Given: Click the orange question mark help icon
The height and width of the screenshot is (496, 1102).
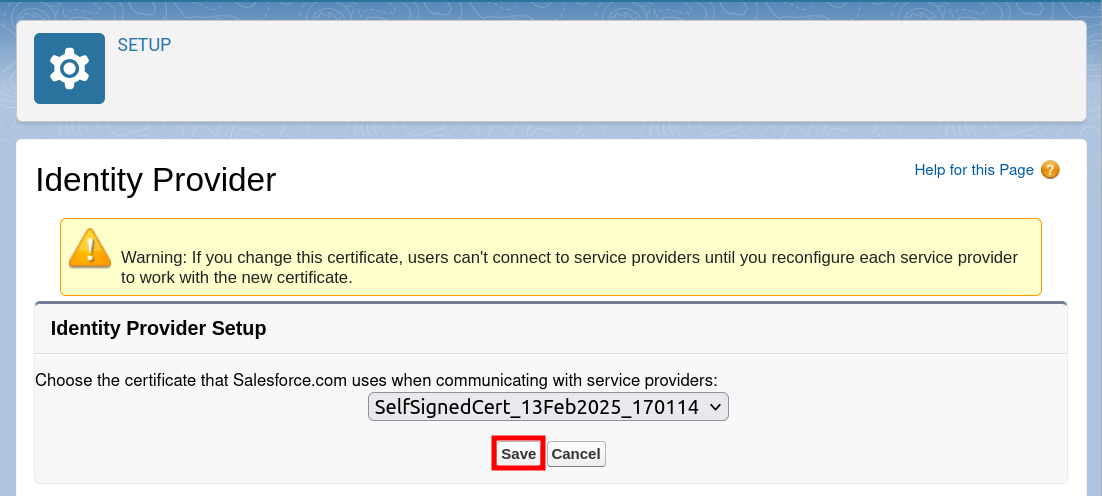Looking at the screenshot, I should pyautogui.click(x=1049, y=170).
